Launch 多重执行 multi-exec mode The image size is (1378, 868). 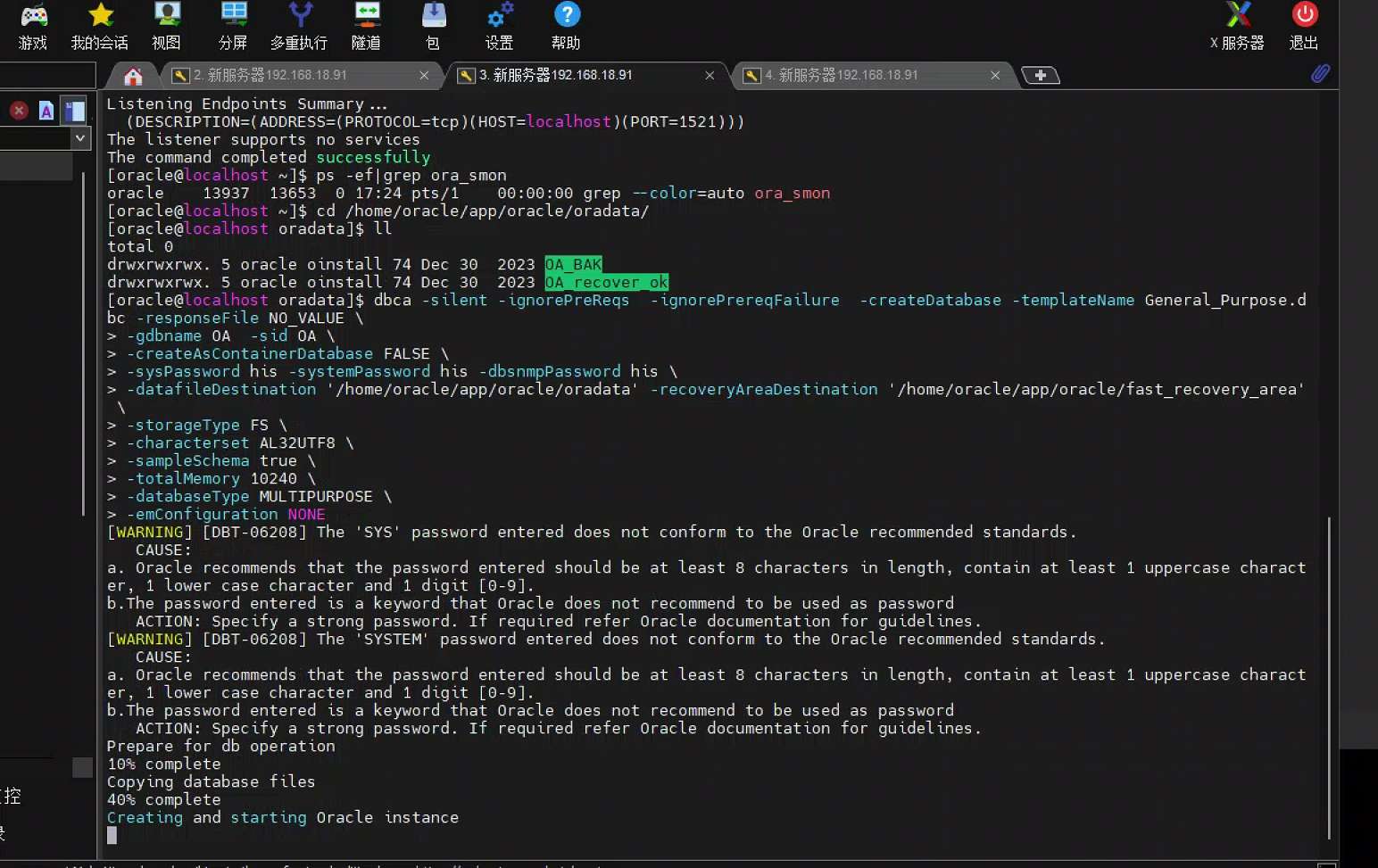tap(299, 27)
